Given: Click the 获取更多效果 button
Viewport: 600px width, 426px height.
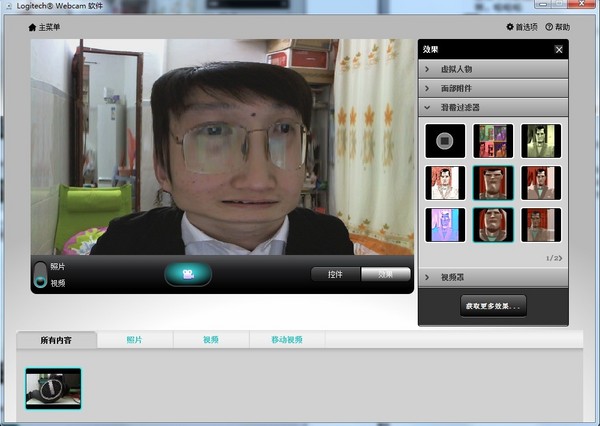Looking at the screenshot, I should coord(493,302).
